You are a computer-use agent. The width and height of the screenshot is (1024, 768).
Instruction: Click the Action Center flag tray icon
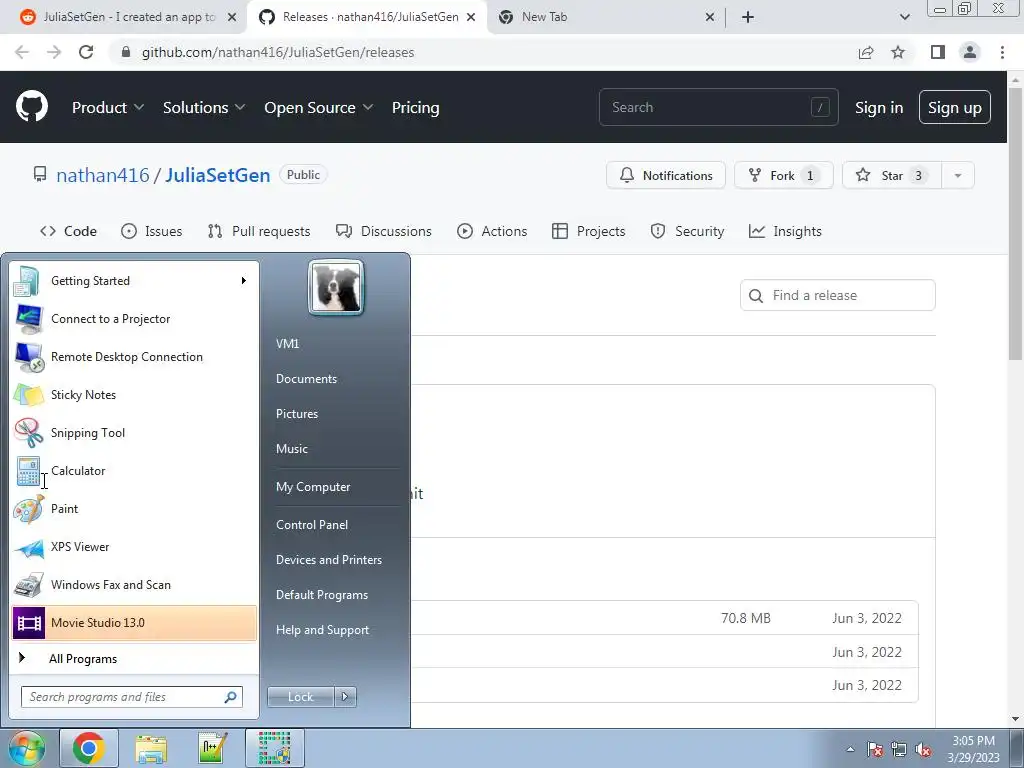875,750
